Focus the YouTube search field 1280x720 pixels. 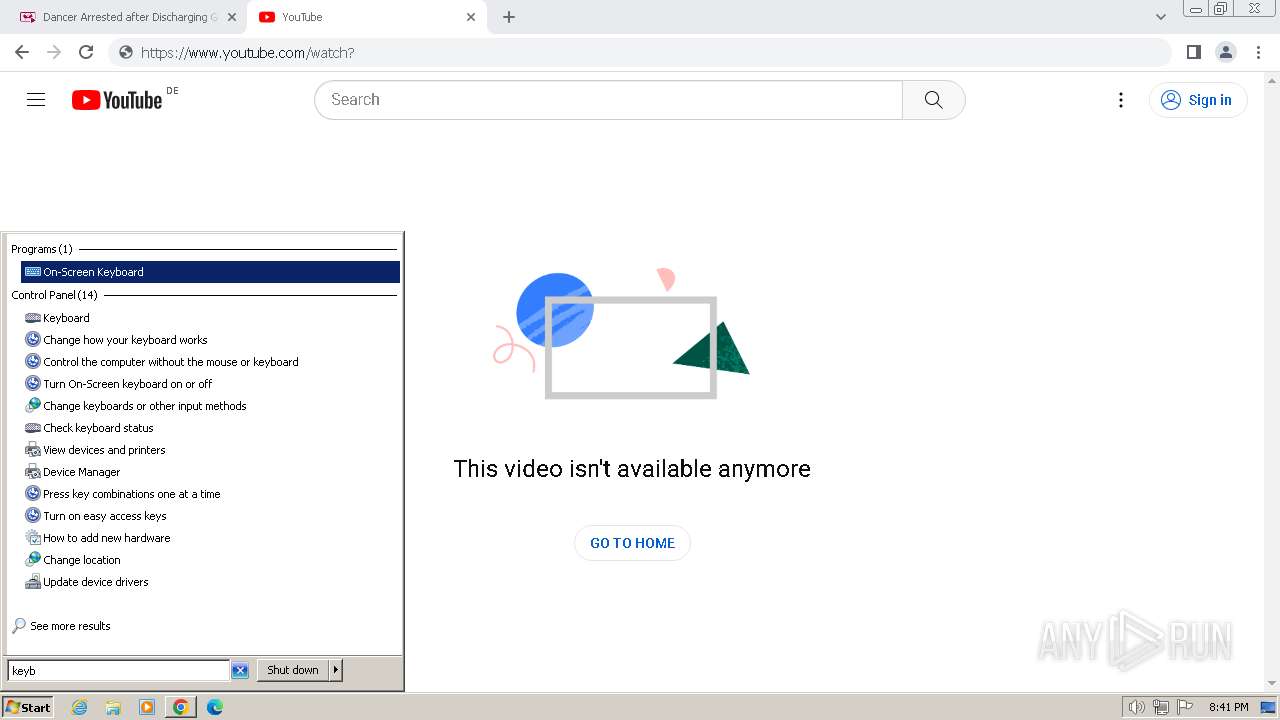(x=608, y=100)
